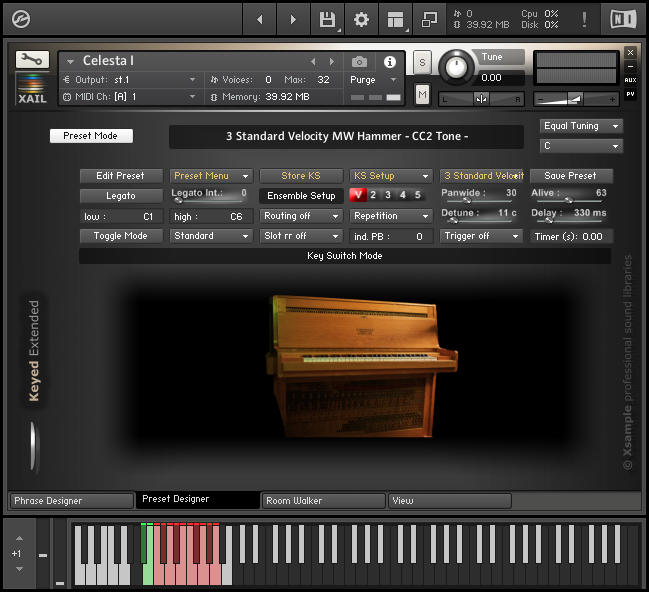
Task: Open the KS Setup dropdown
Action: click(391, 176)
